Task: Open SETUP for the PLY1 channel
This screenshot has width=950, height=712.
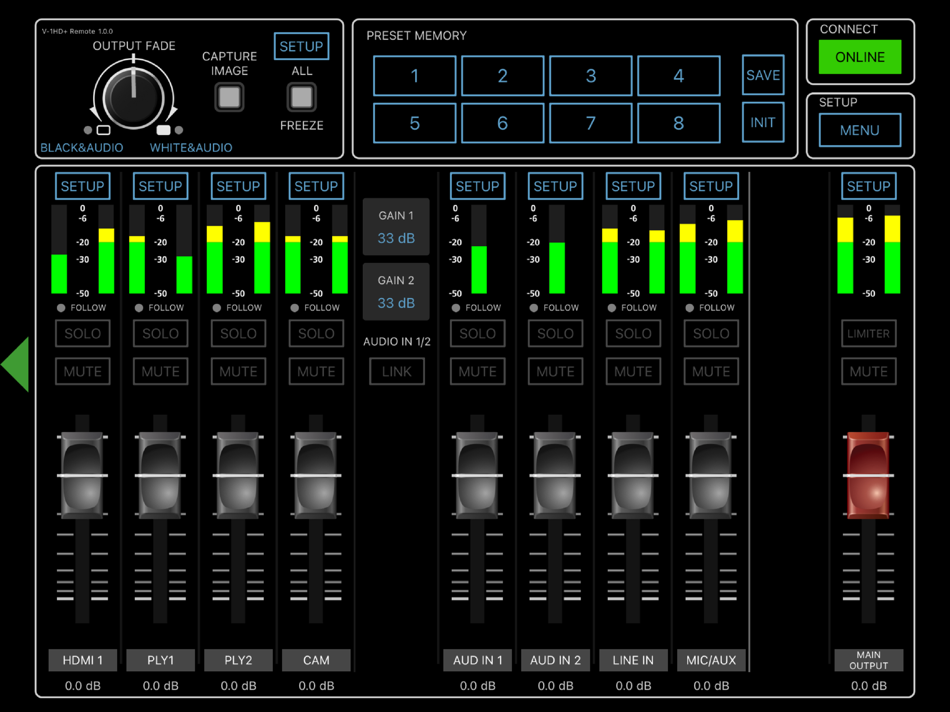Action: click(x=161, y=186)
